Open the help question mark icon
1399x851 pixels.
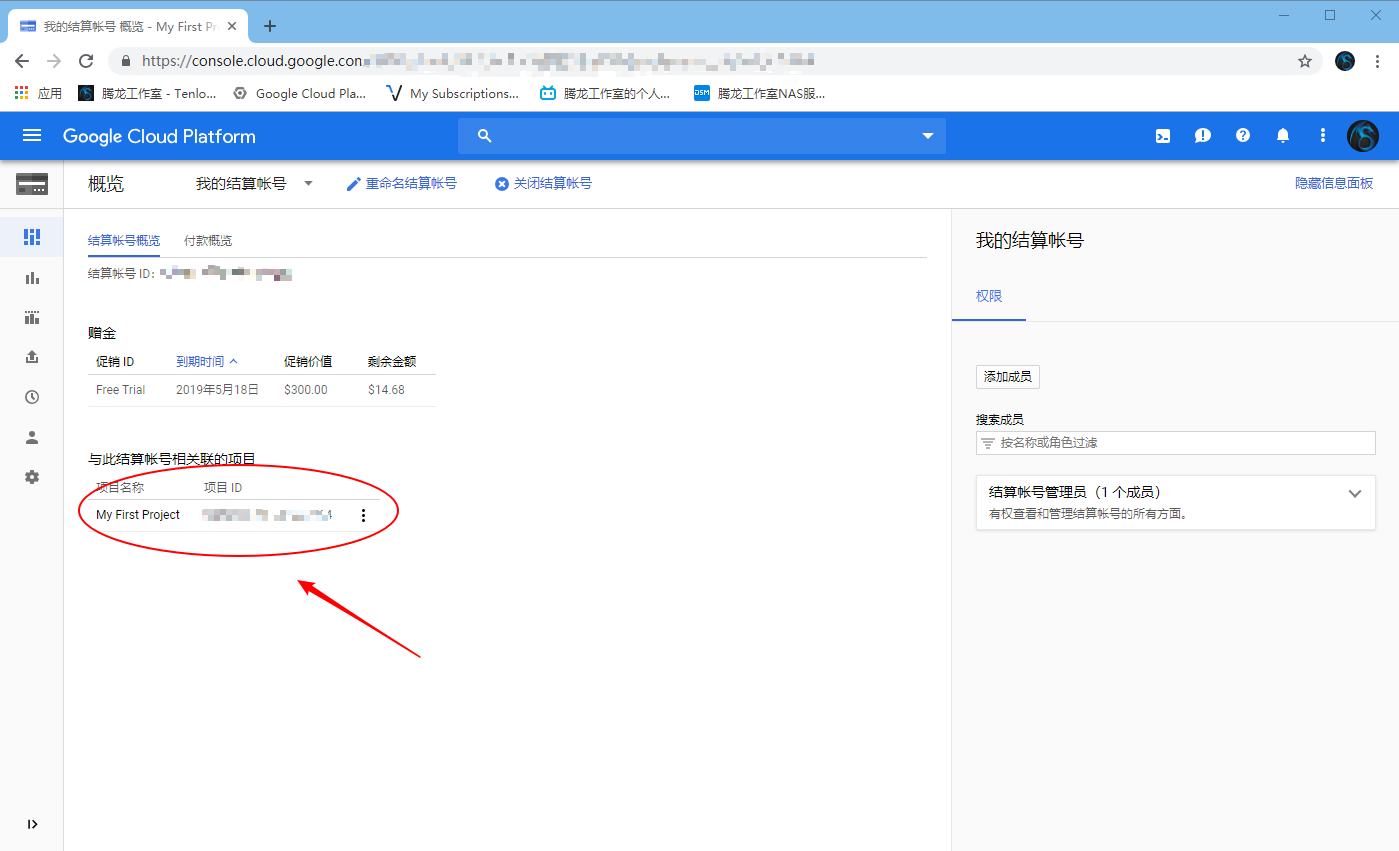tap(1243, 136)
